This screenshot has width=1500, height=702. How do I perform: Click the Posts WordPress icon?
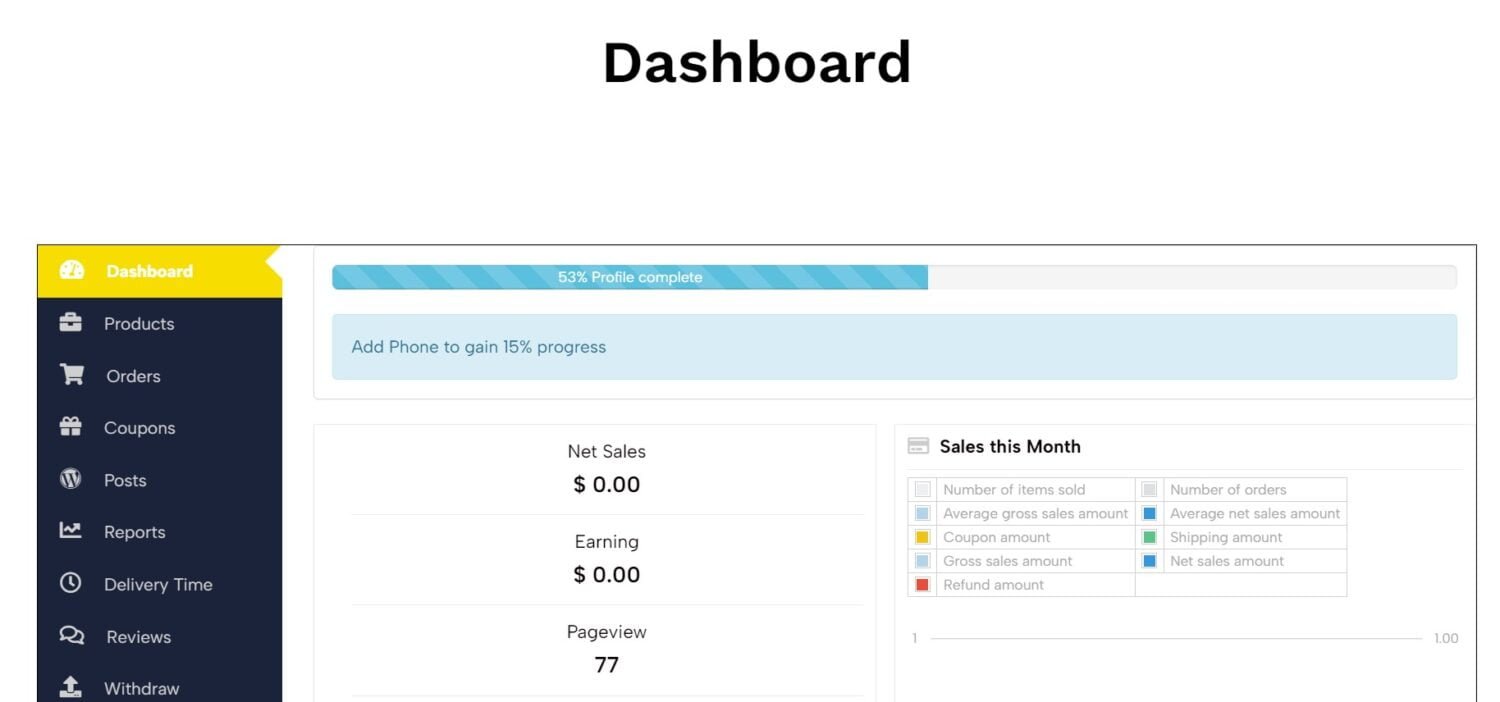pyautogui.click(x=70, y=479)
